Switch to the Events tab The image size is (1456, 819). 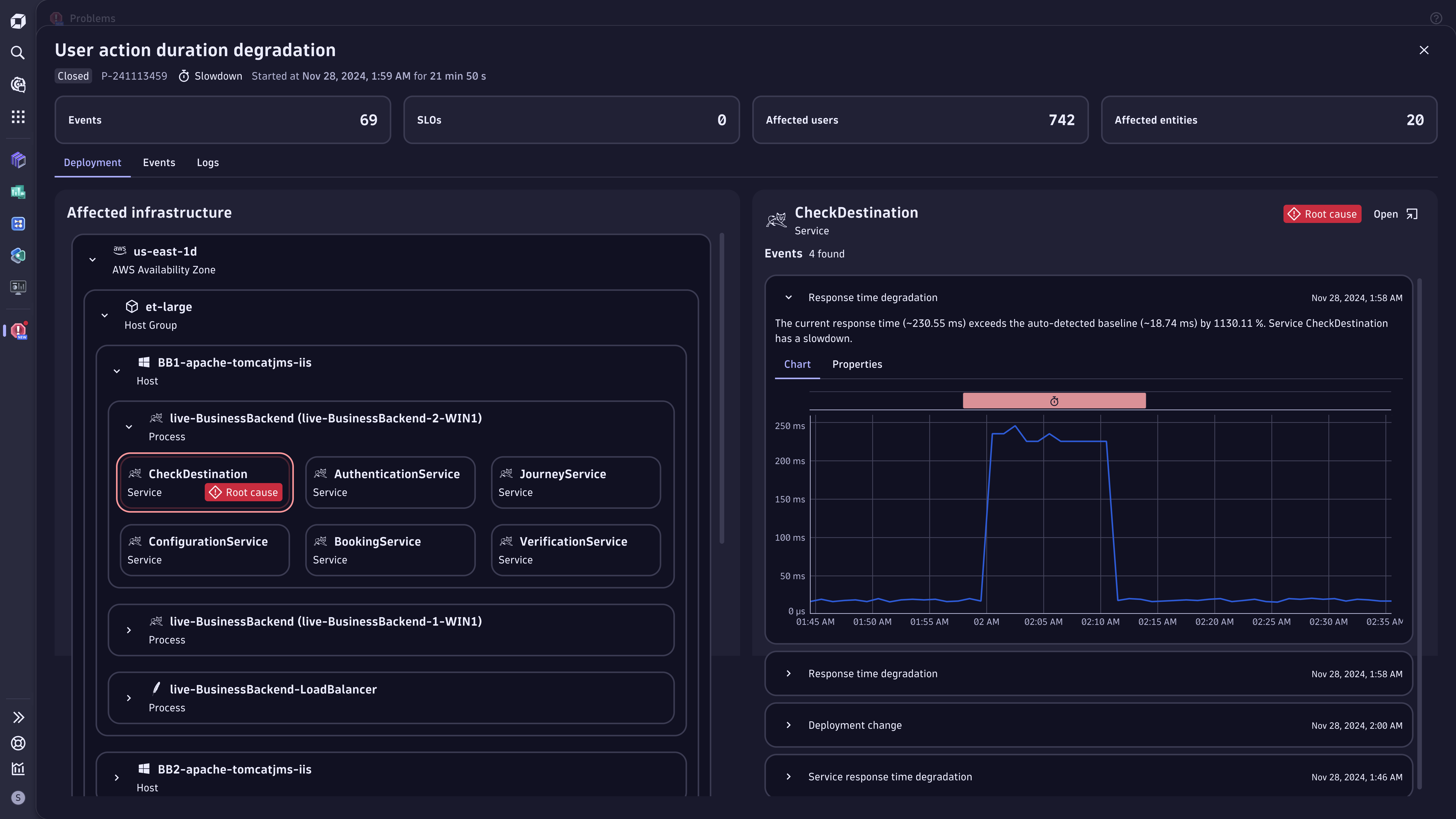pos(159,162)
